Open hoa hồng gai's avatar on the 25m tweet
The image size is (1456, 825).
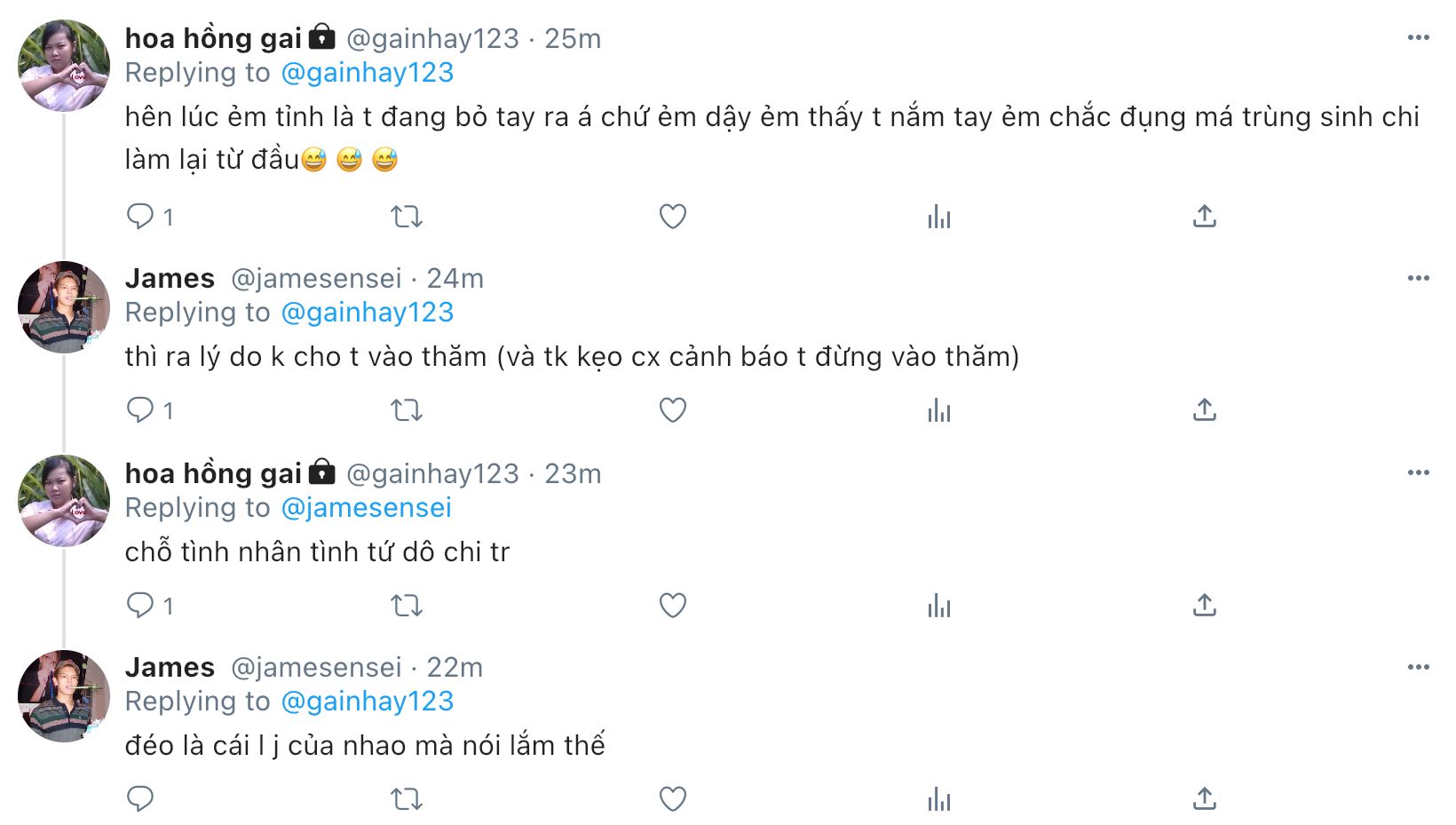tap(64, 66)
